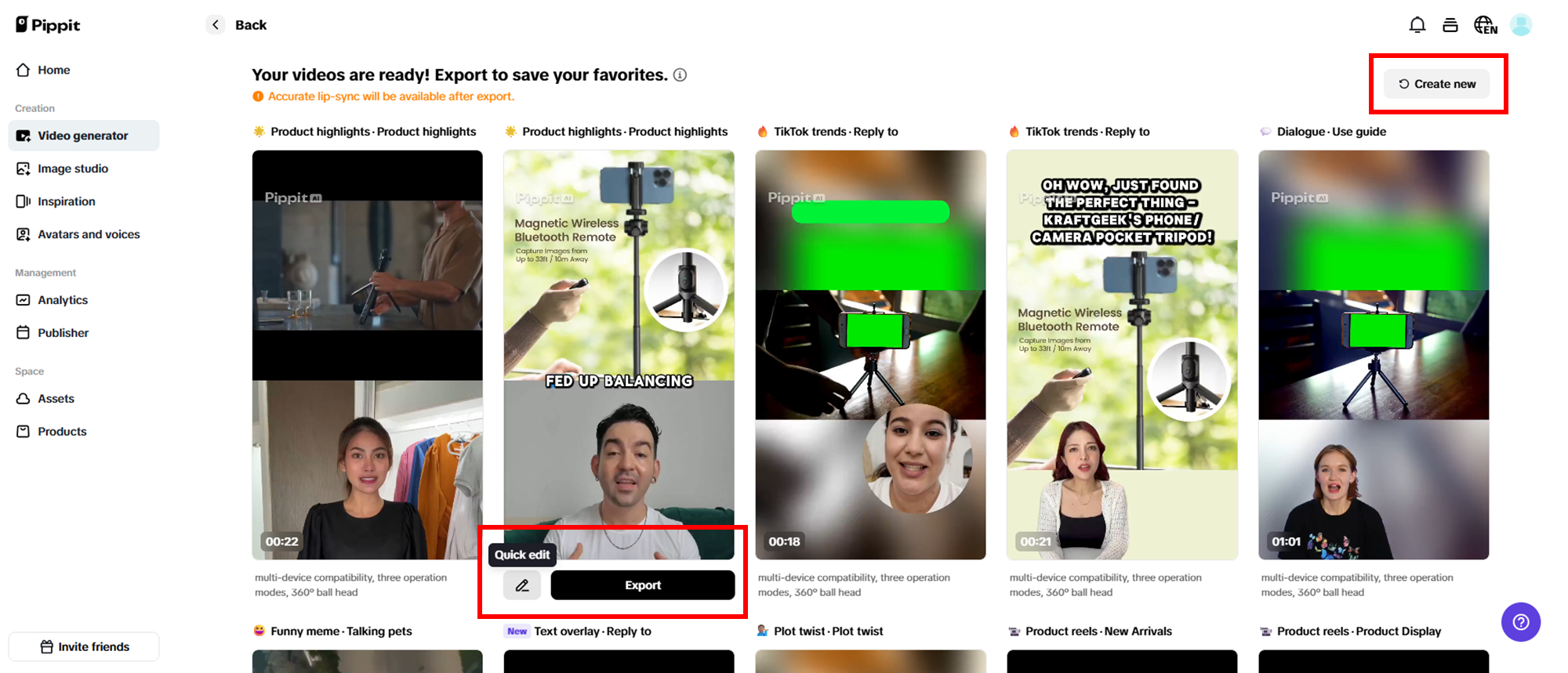Click the Quick edit pencil icon
Image resolution: width=1568 pixels, height=673 pixels.
tap(522, 585)
